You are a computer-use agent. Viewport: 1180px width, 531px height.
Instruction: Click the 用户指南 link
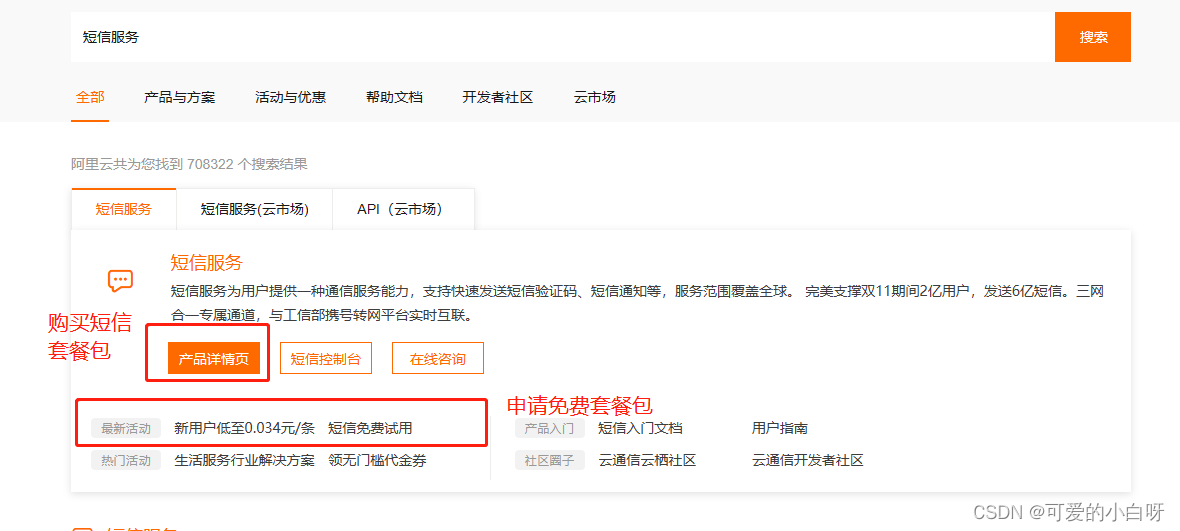(780, 429)
